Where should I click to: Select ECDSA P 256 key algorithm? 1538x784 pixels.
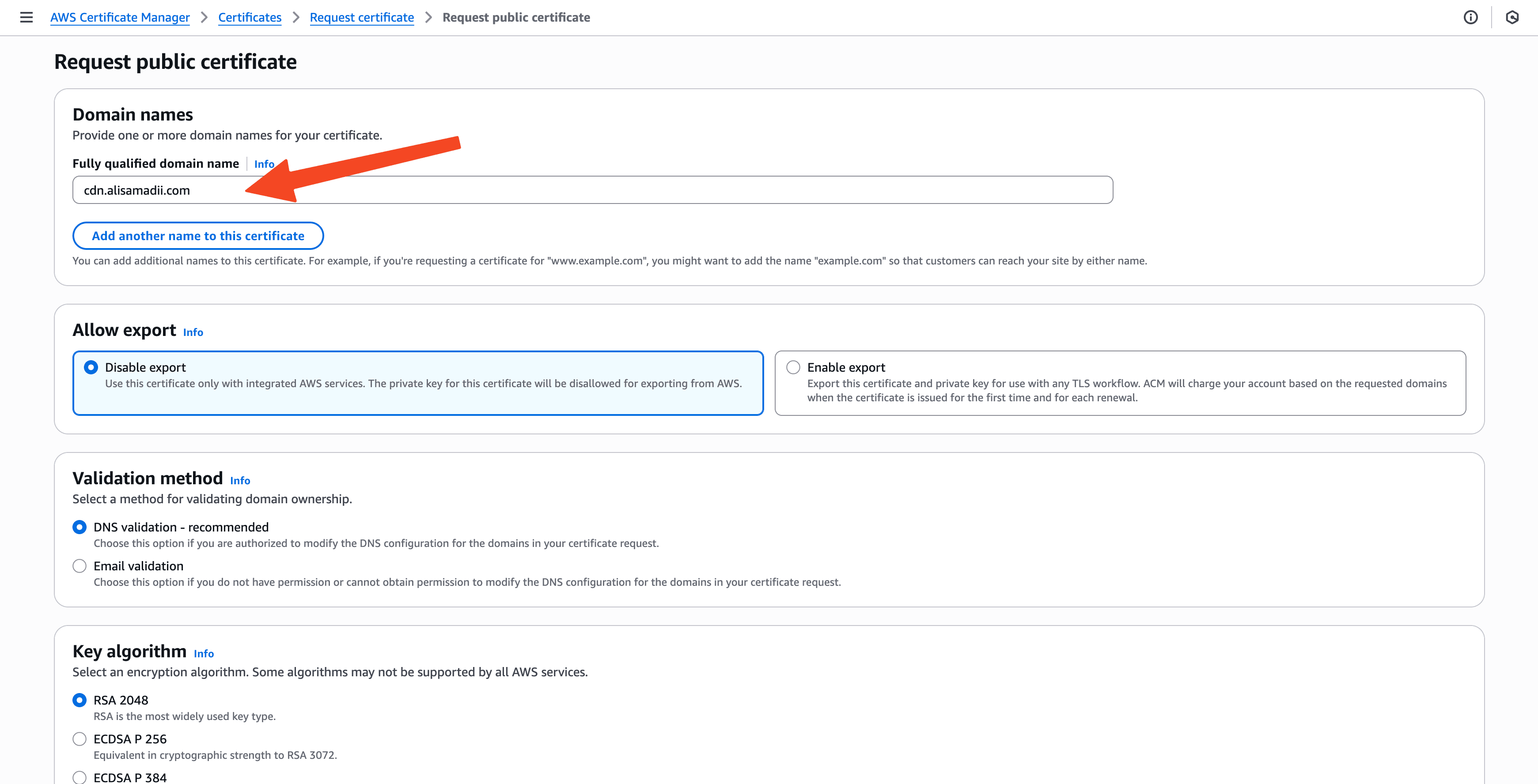pos(80,739)
